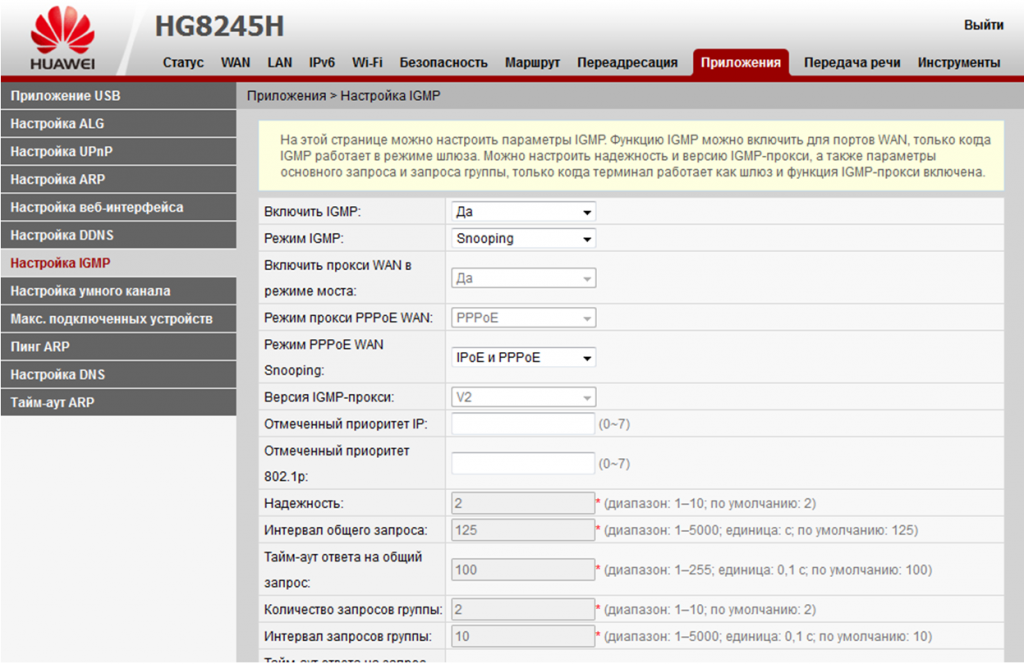Open Настройка UPnP in sidebar

click(x=118, y=151)
